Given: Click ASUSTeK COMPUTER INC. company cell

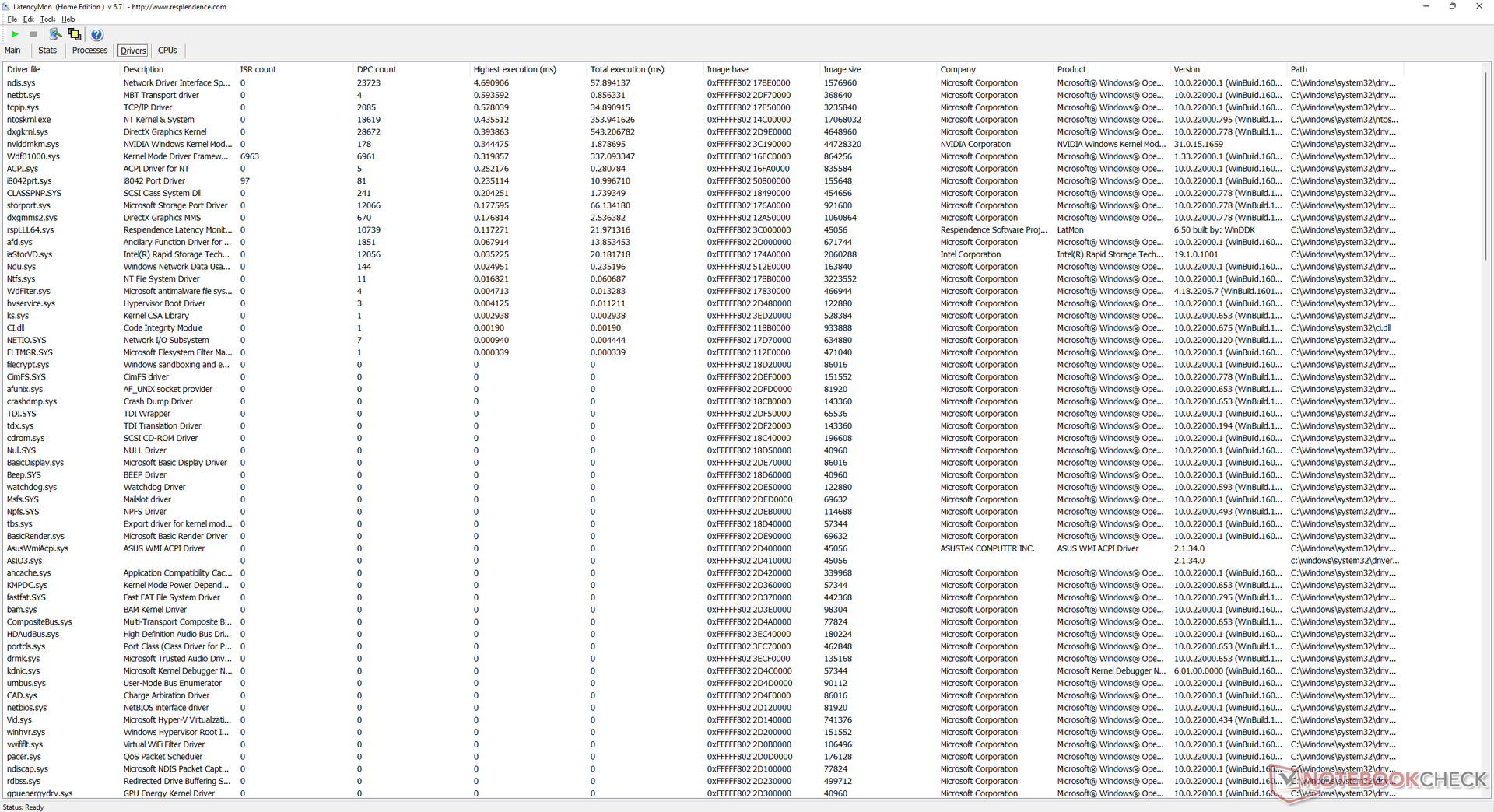Looking at the screenshot, I should pos(987,548).
